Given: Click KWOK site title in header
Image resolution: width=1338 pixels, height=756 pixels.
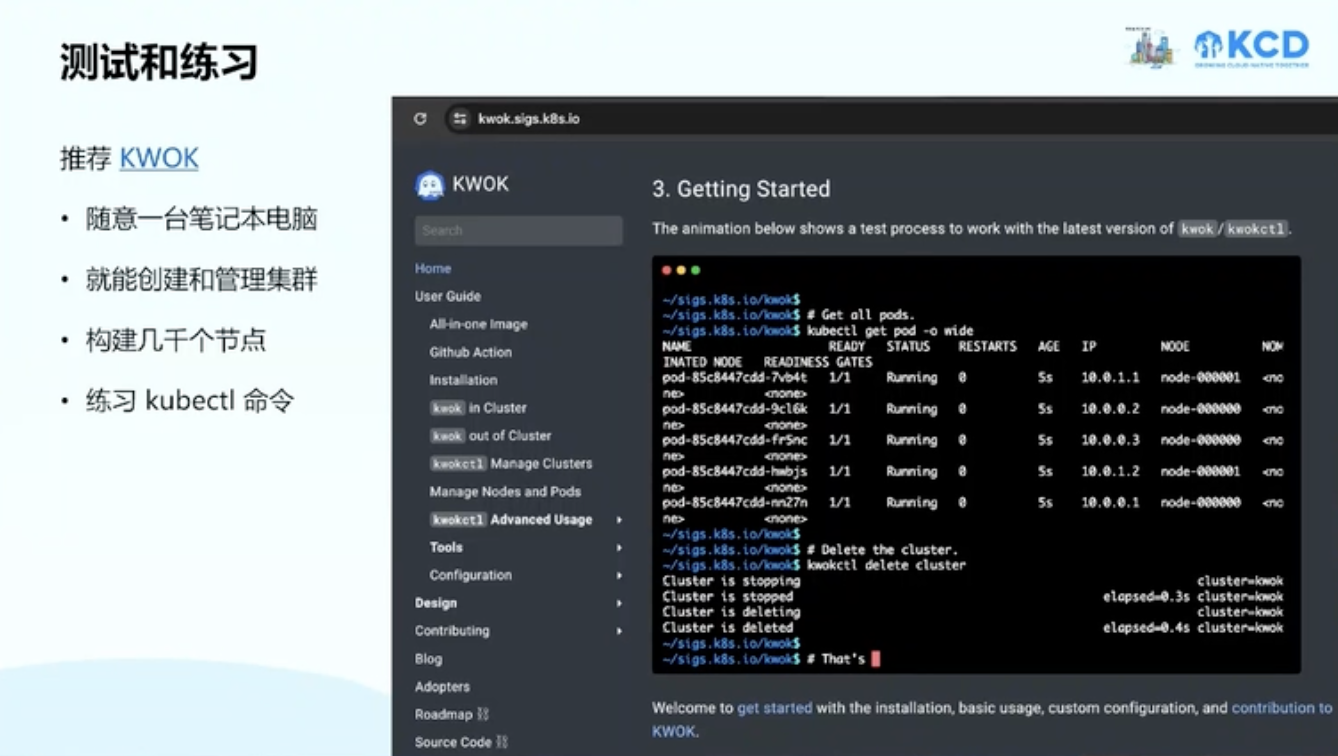Looking at the screenshot, I should 480,185.
